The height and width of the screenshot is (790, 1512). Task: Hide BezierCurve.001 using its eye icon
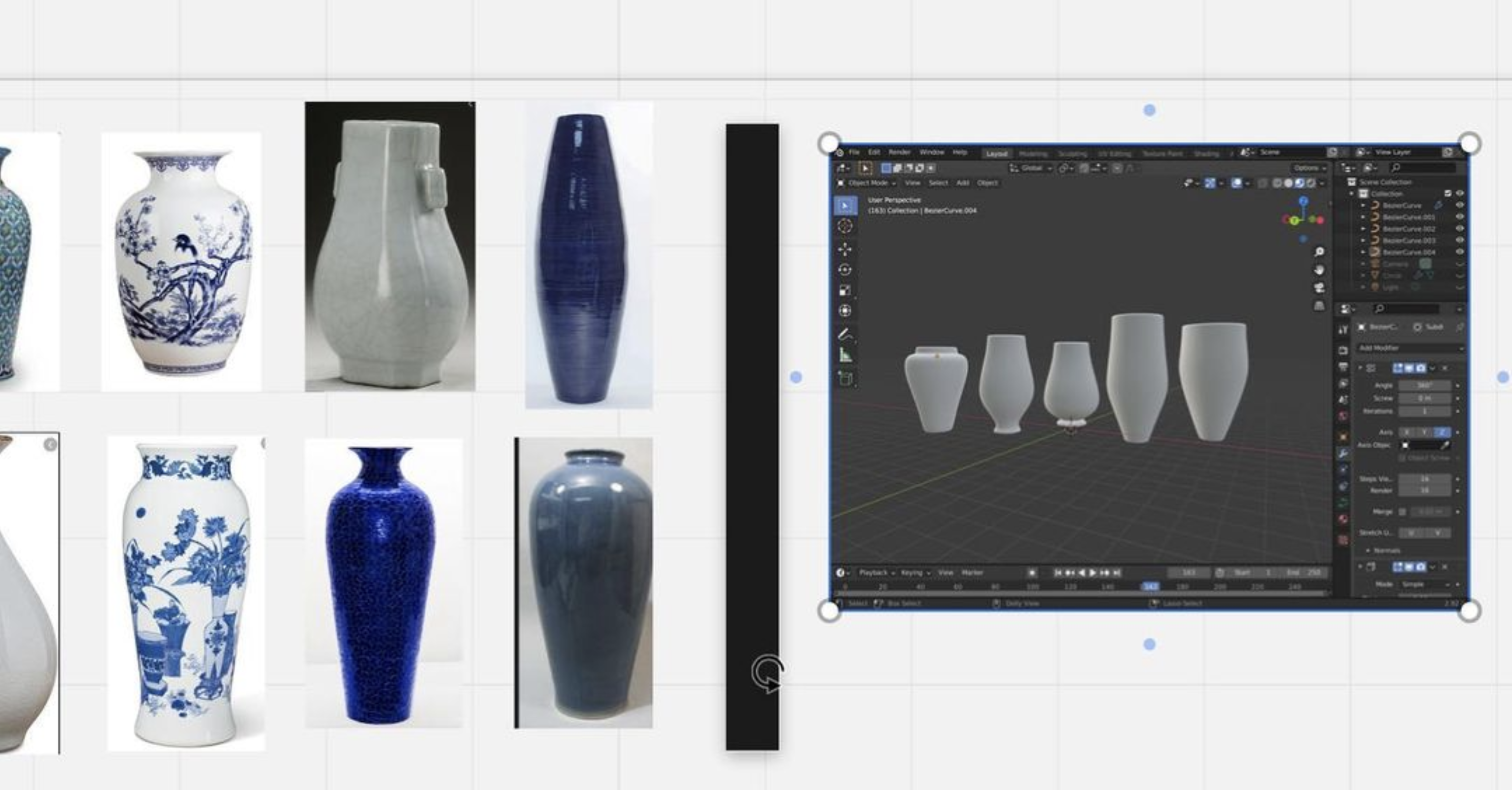click(x=1460, y=216)
